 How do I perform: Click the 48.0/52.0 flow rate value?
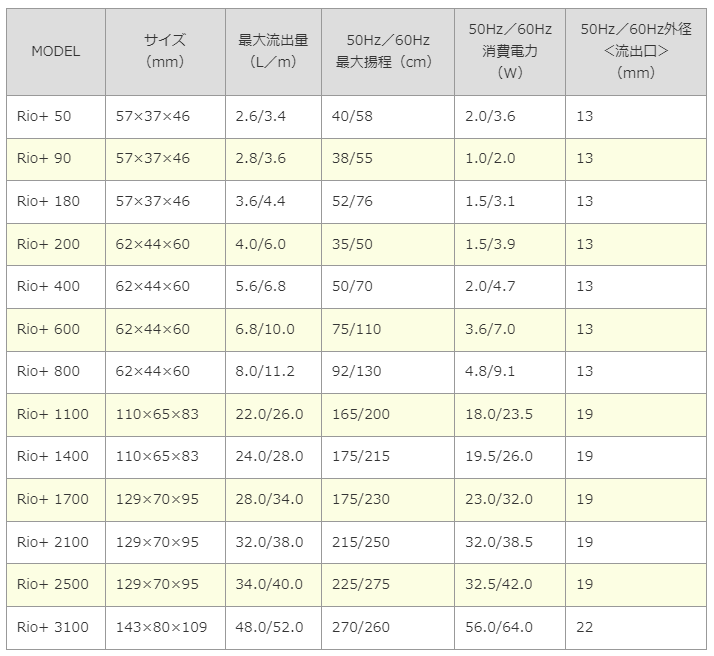tap(269, 627)
